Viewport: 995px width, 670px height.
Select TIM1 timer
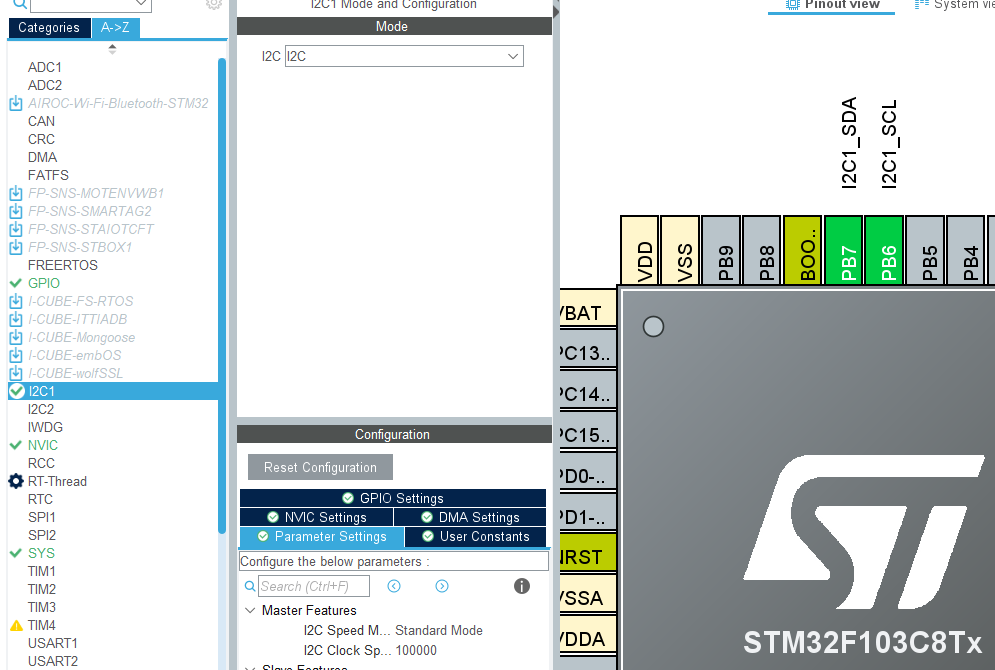point(42,571)
